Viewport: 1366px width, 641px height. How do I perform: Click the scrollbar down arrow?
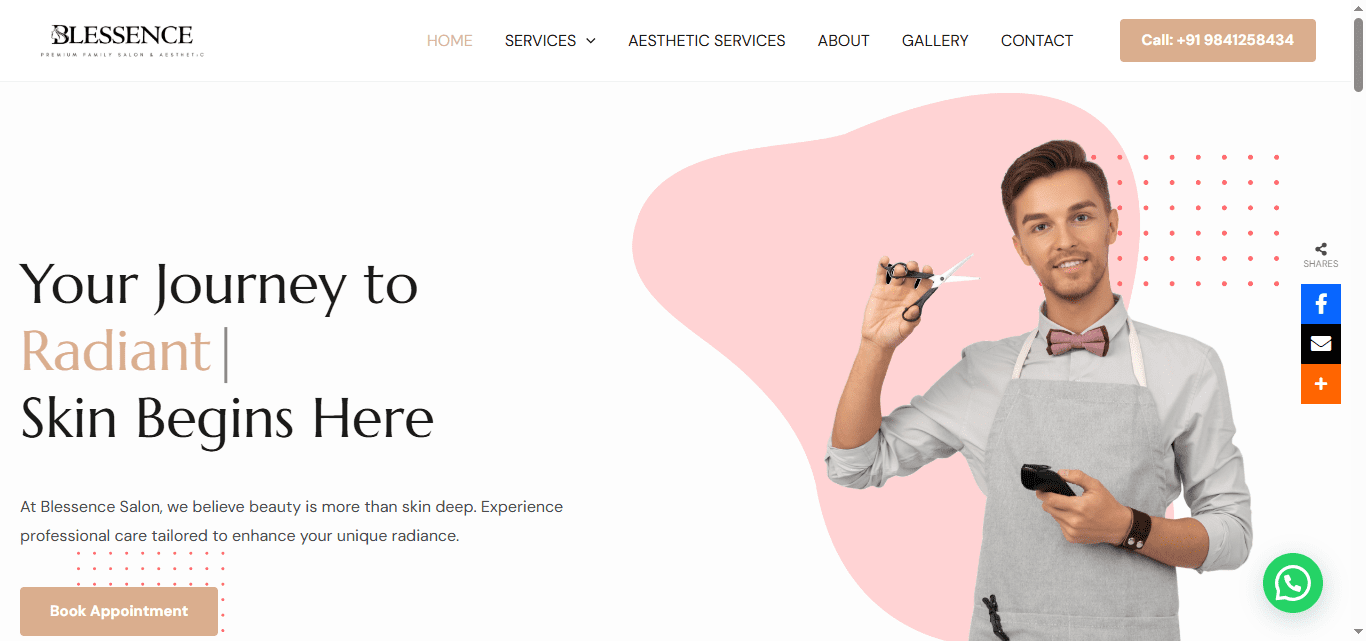[x=1358, y=633]
